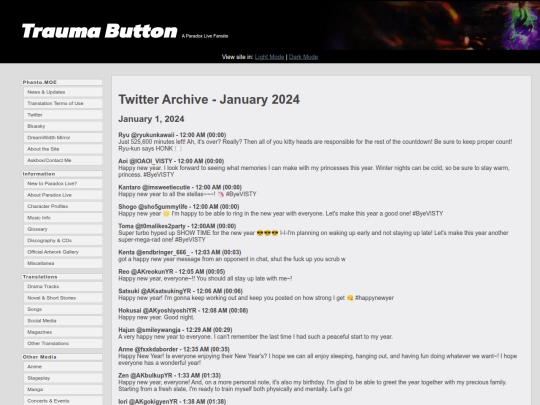
Task: Click the sun emoji in Shogo's tweet
Action: click(x=166, y=214)
